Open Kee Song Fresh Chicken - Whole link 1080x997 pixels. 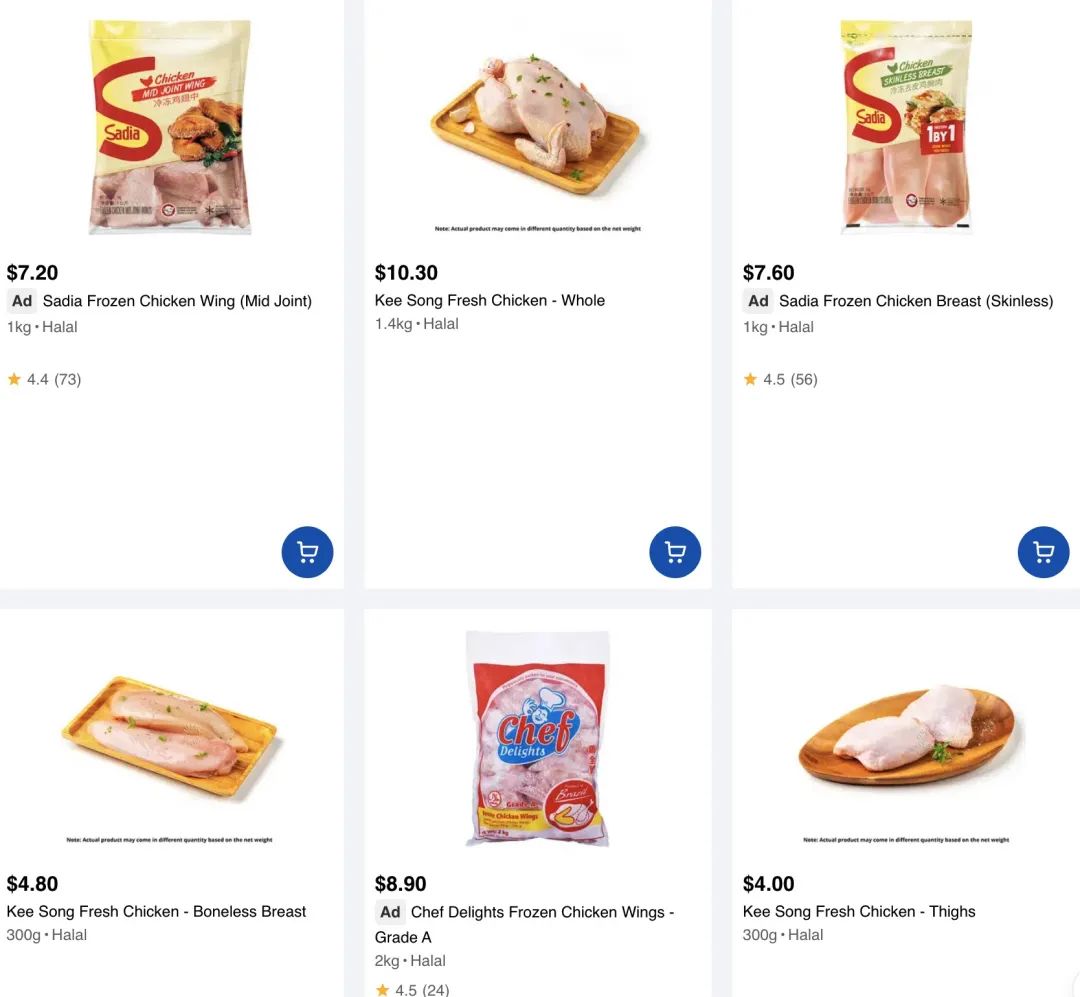[490, 300]
